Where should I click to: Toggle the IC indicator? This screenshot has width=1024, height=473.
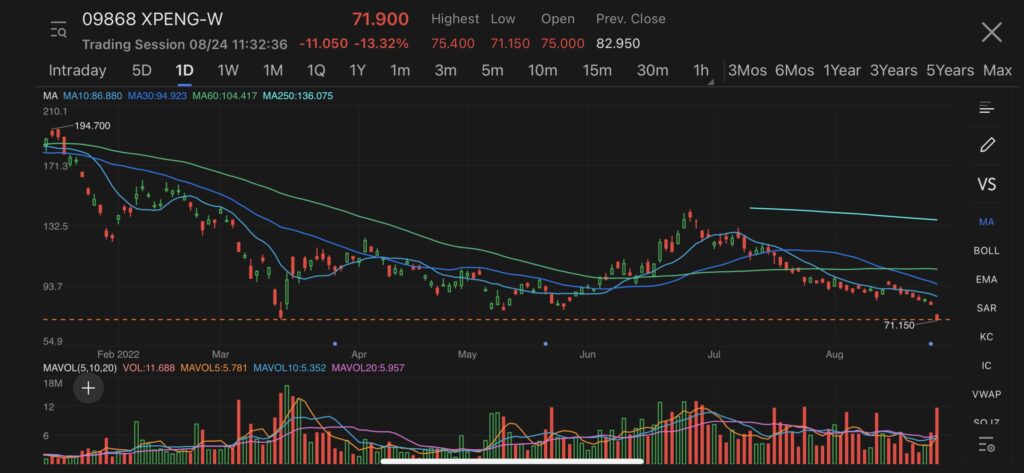[986, 365]
